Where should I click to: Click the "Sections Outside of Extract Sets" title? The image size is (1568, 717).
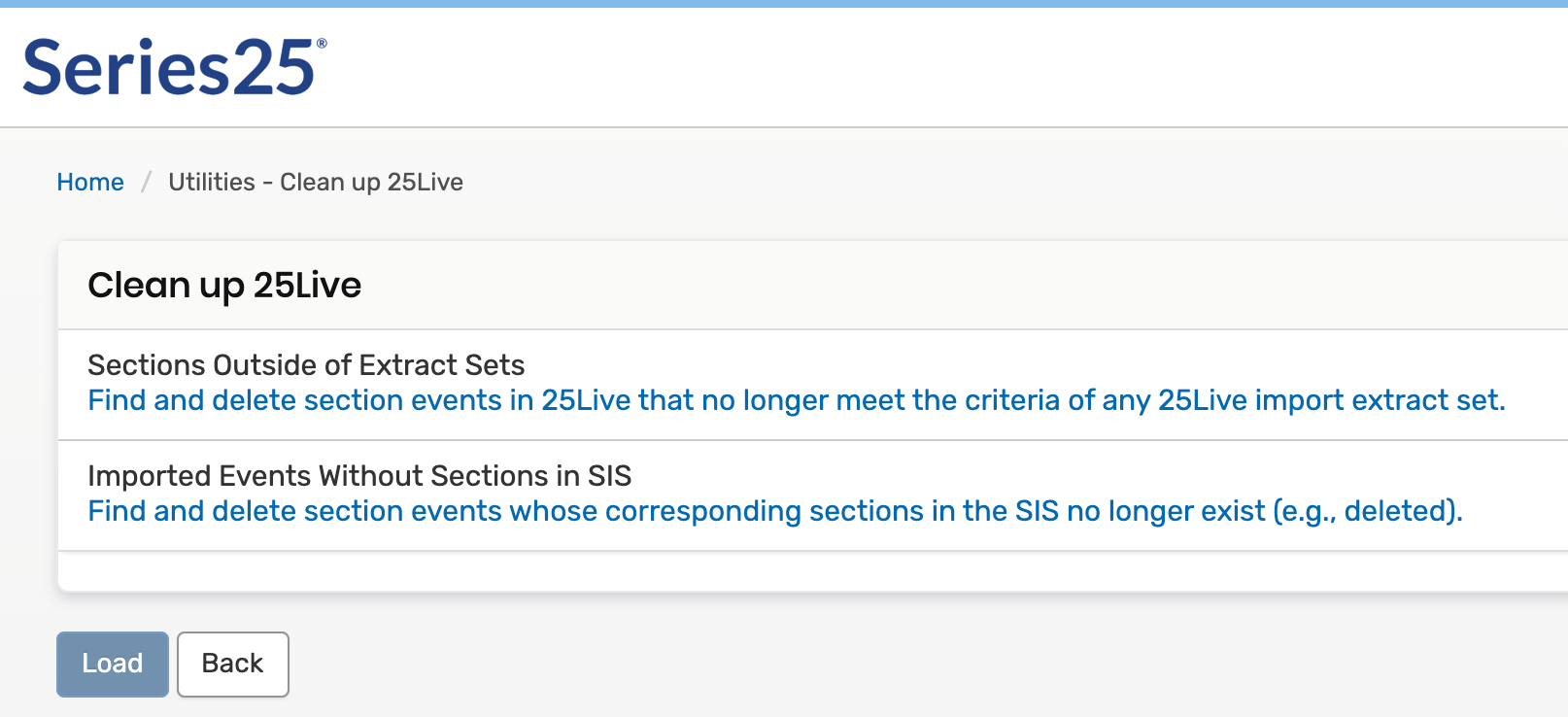(306, 365)
